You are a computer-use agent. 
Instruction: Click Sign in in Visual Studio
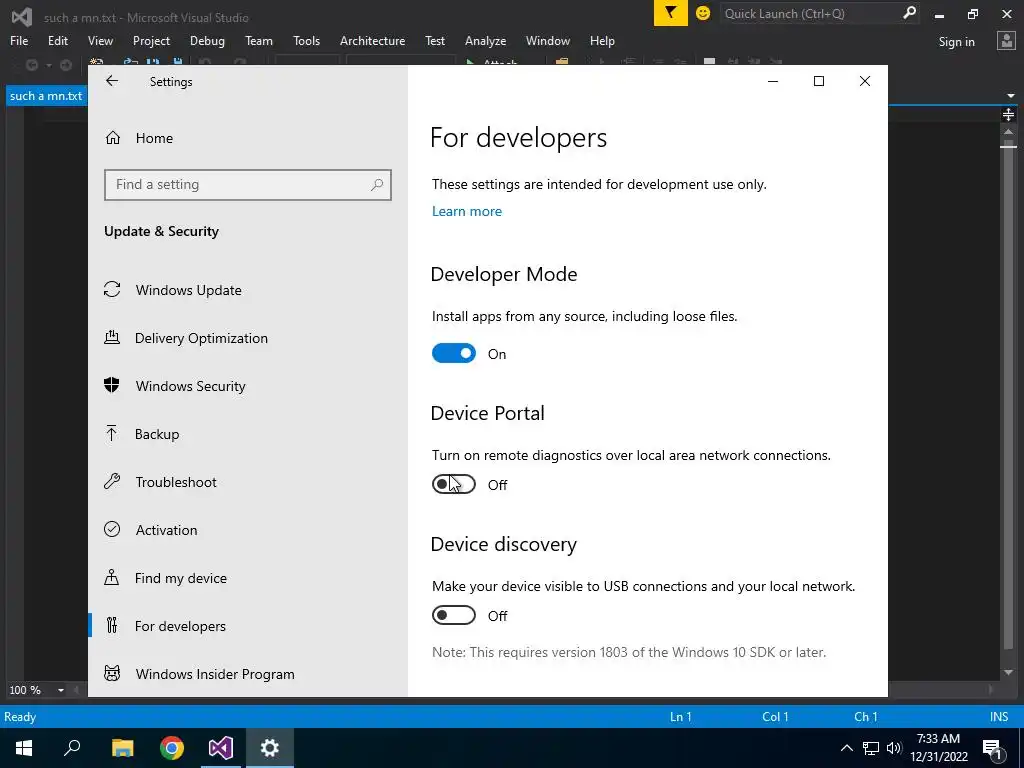[956, 42]
